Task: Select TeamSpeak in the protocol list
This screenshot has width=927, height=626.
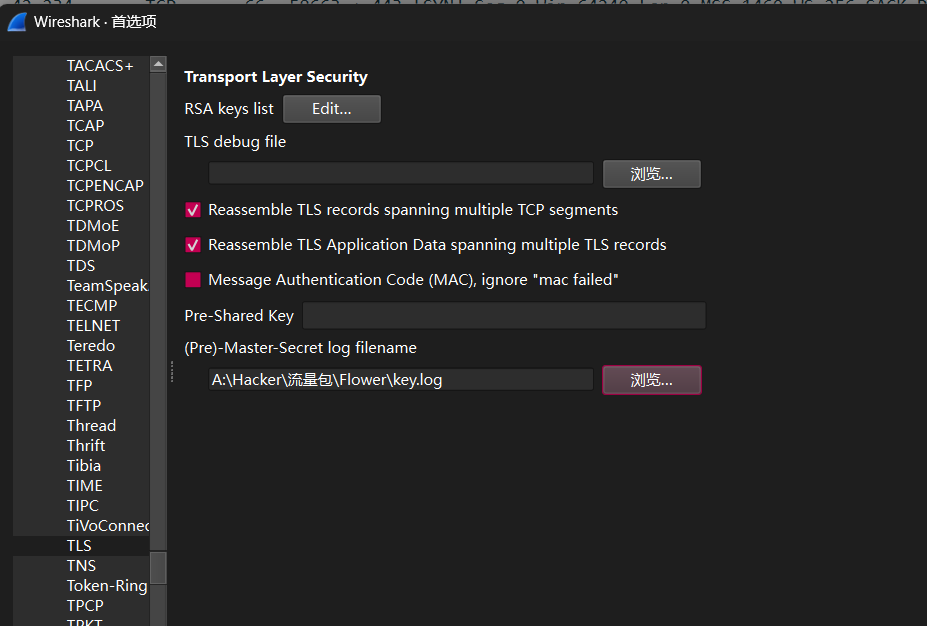Action: 108,286
